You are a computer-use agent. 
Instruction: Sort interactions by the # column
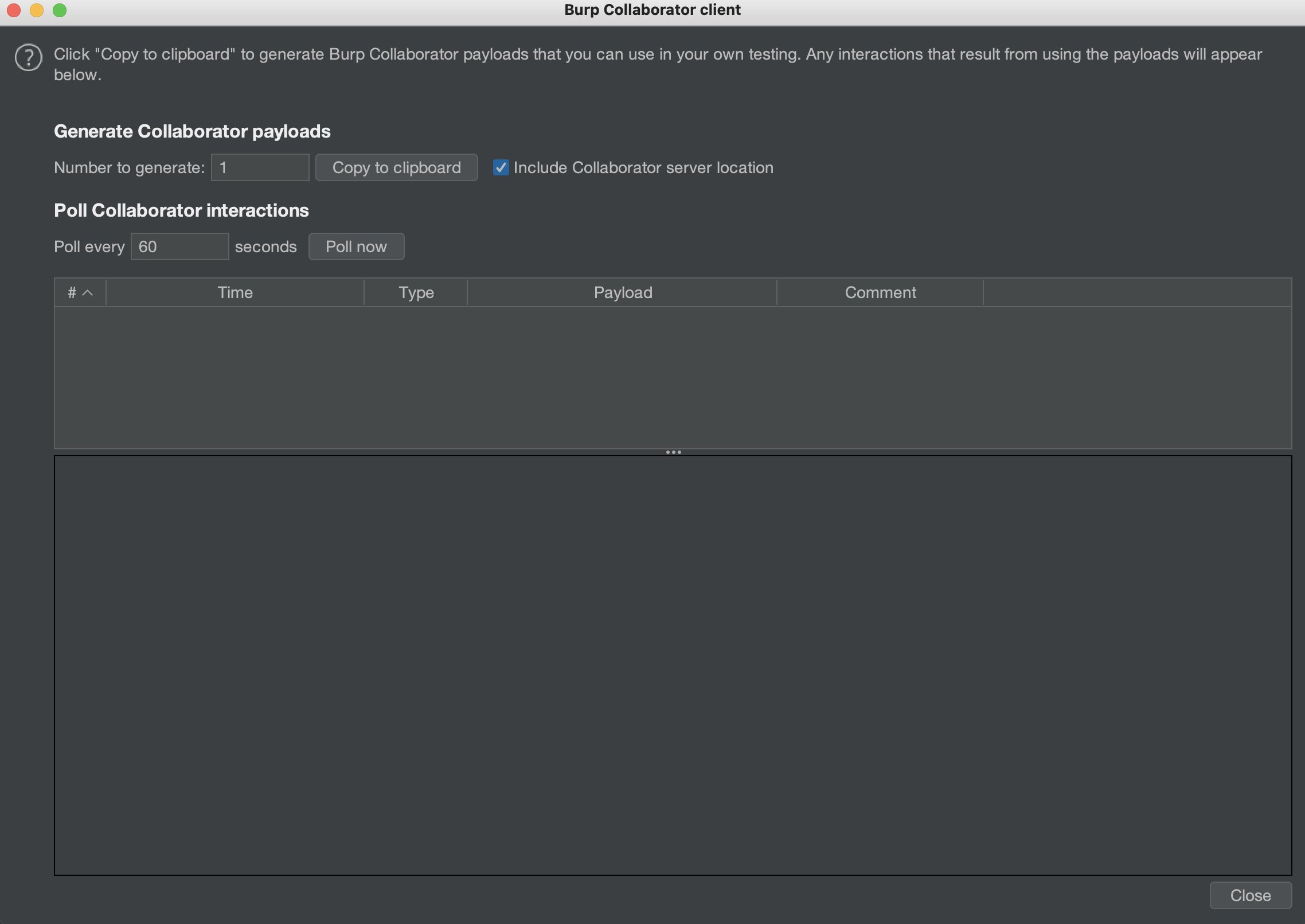tap(80, 292)
